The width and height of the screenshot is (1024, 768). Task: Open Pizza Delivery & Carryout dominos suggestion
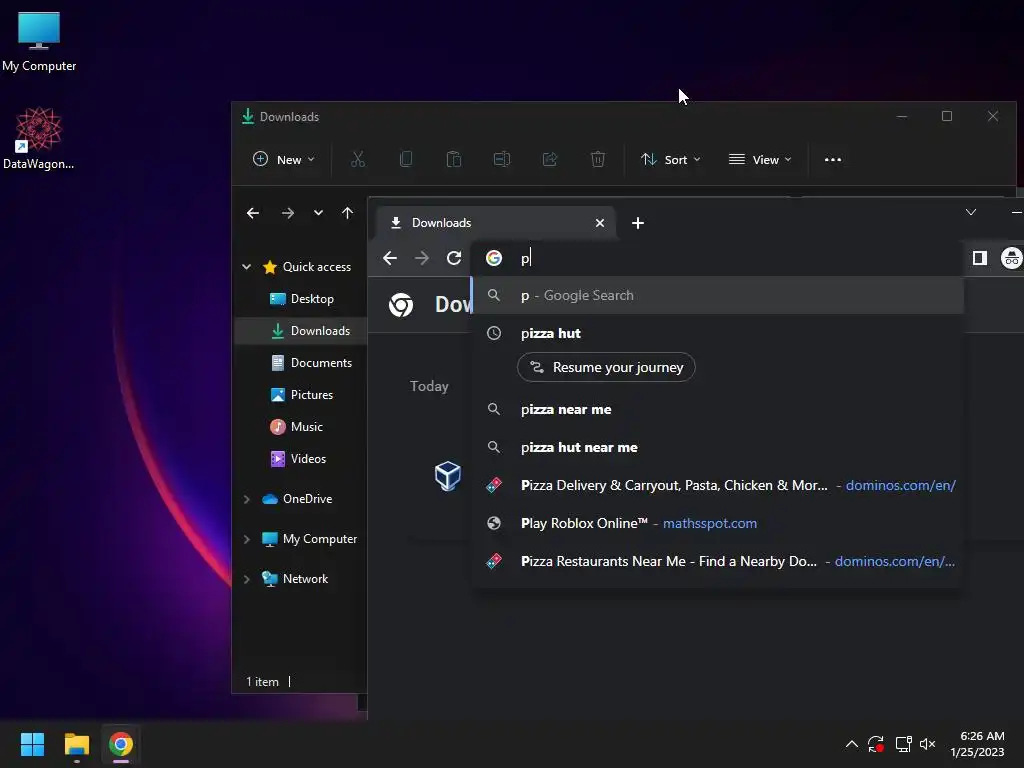point(717,485)
